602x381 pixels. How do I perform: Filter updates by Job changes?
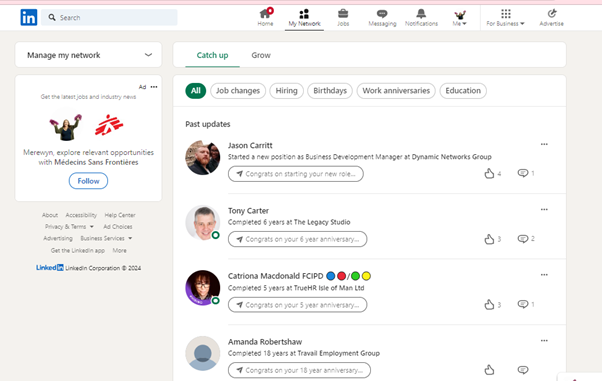point(238,91)
